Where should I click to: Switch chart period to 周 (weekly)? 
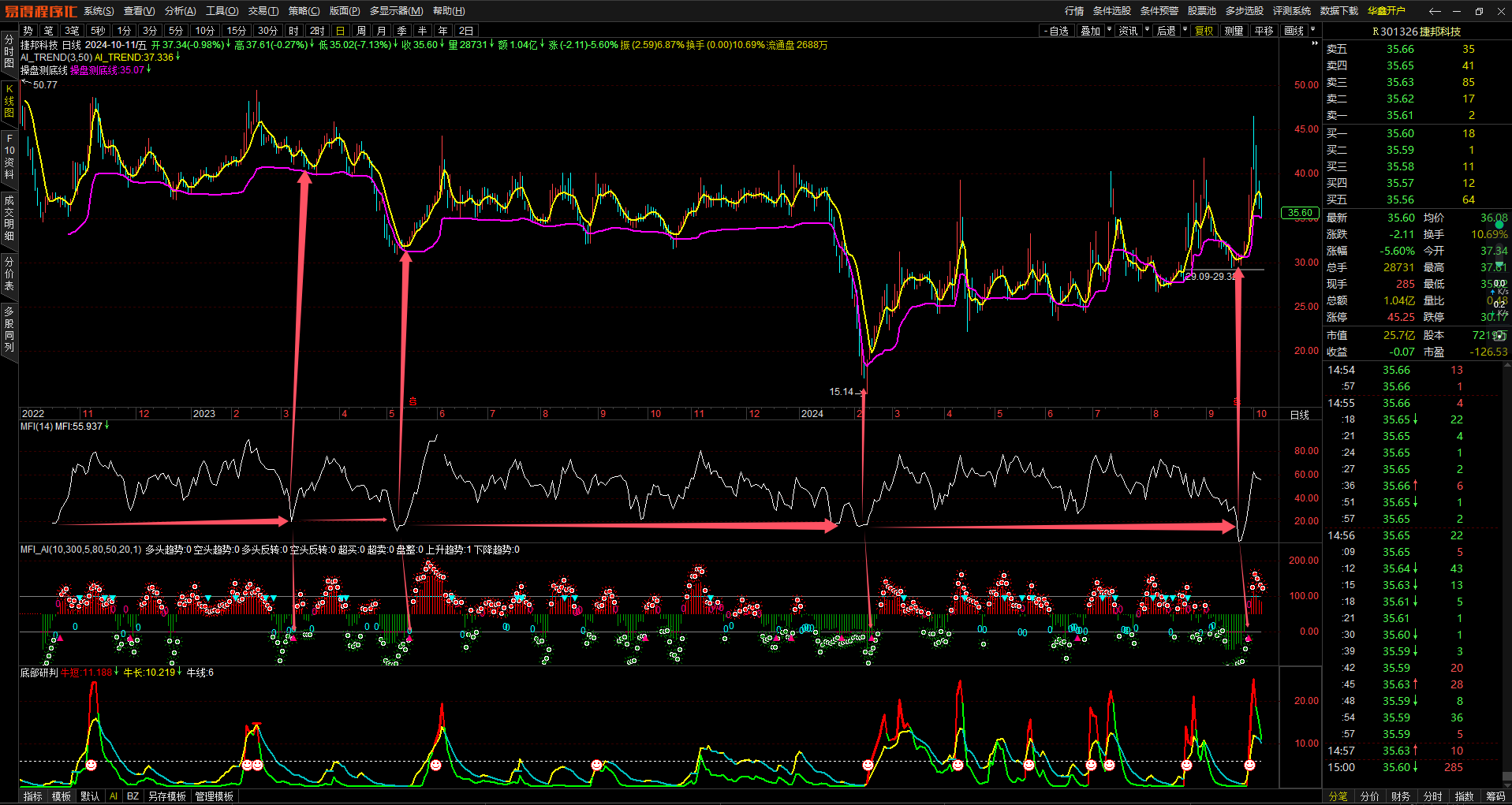pyautogui.click(x=361, y=31)
